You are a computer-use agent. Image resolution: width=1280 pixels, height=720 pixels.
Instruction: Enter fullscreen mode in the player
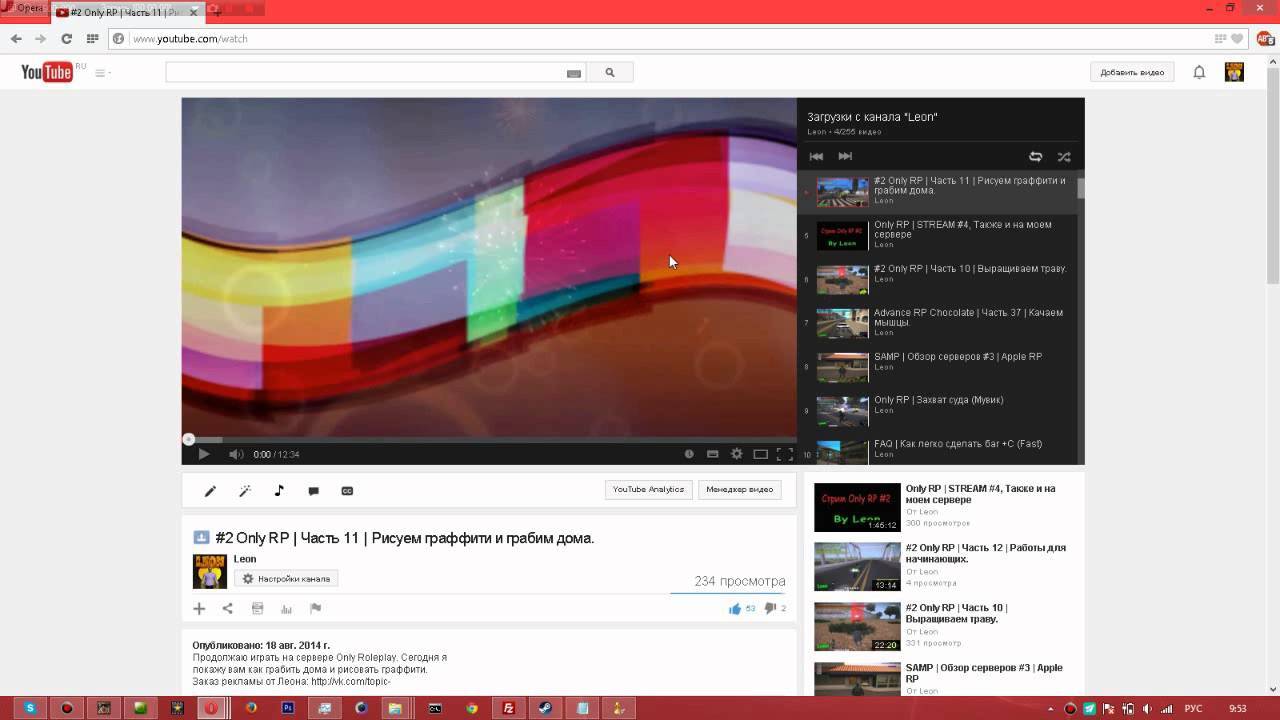(785, 454)
